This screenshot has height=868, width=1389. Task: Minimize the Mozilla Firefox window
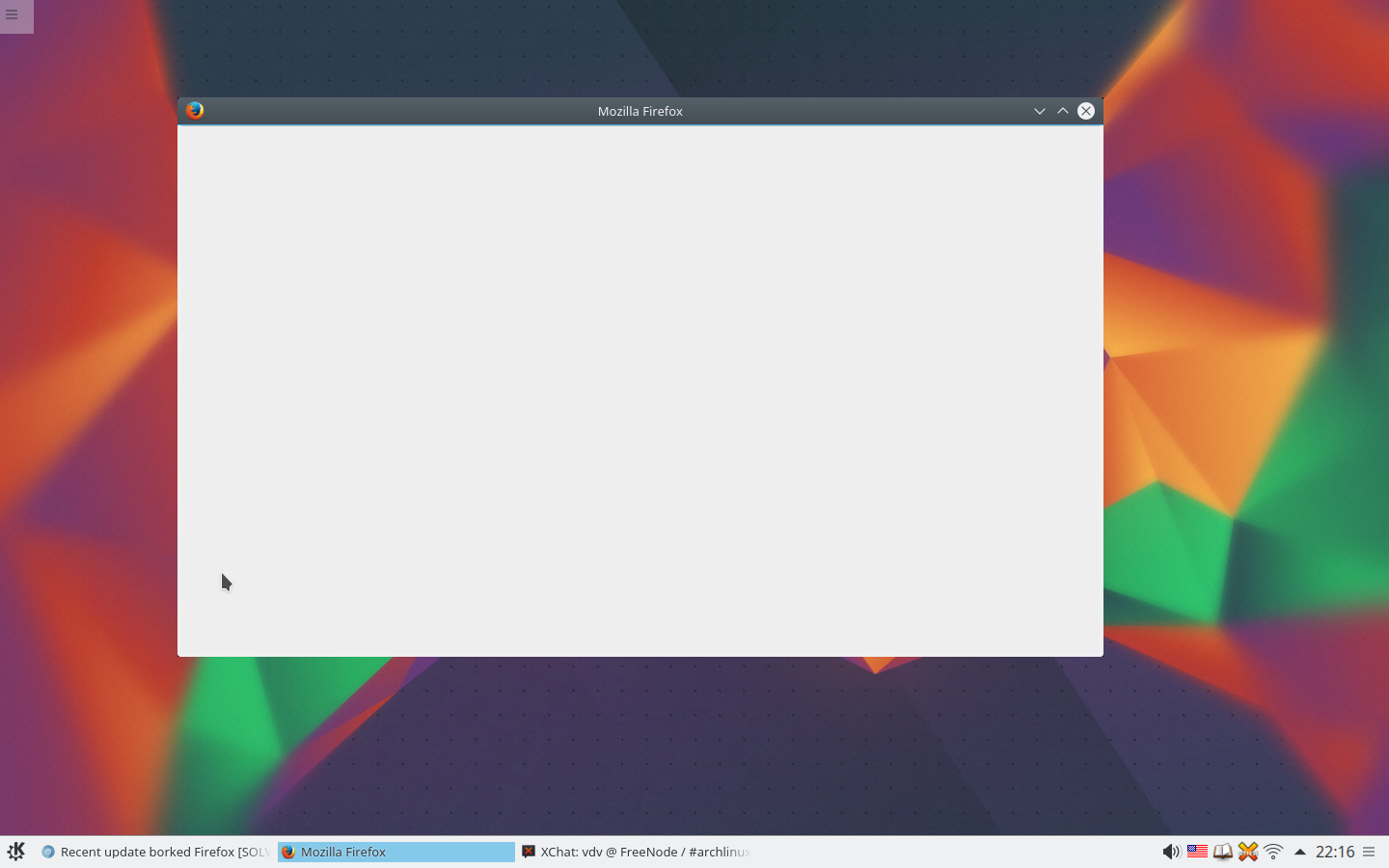(x=1040, y=111)
